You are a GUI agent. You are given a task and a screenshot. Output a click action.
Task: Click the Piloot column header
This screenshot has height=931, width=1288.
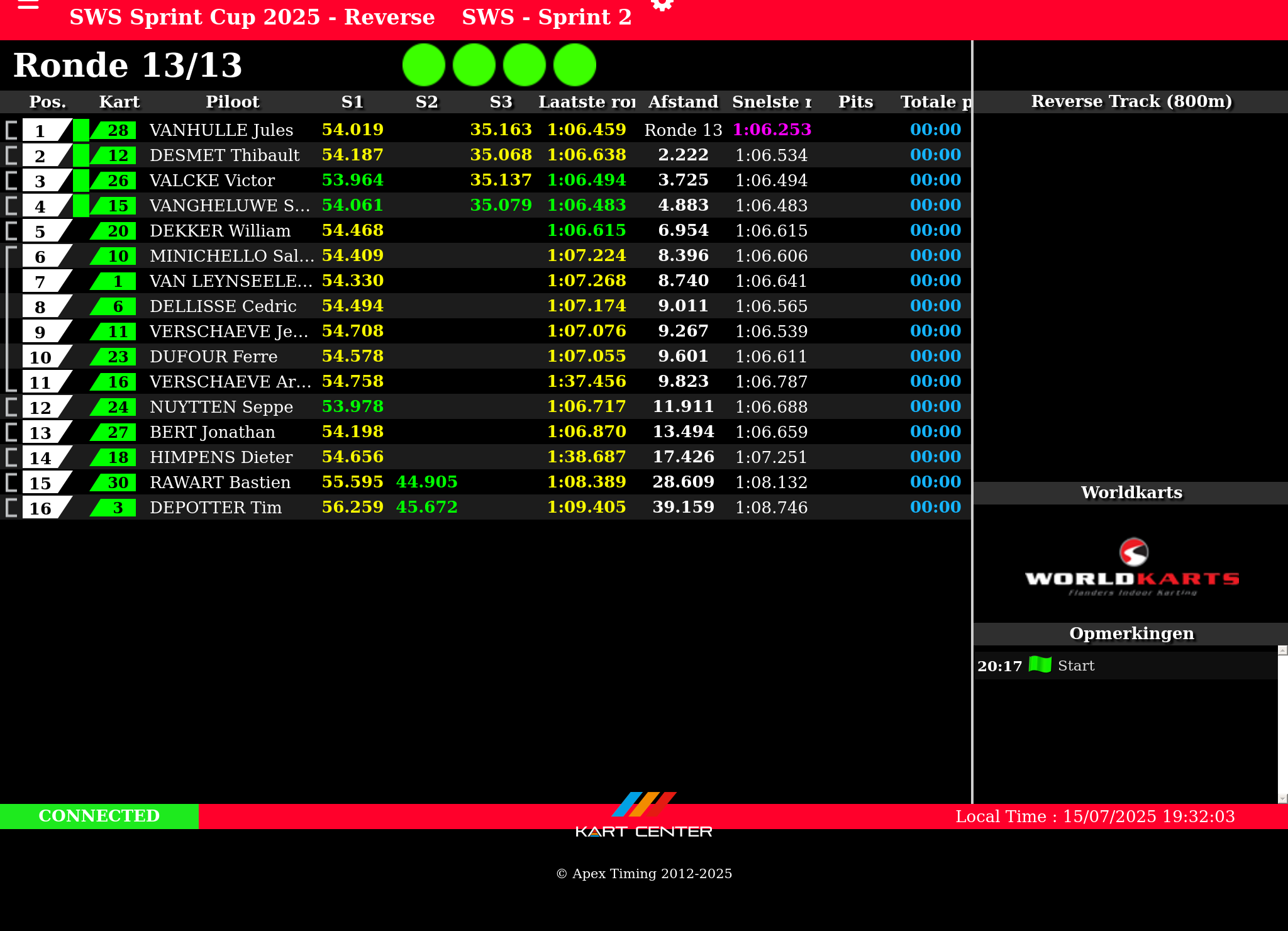pos(232,102)
